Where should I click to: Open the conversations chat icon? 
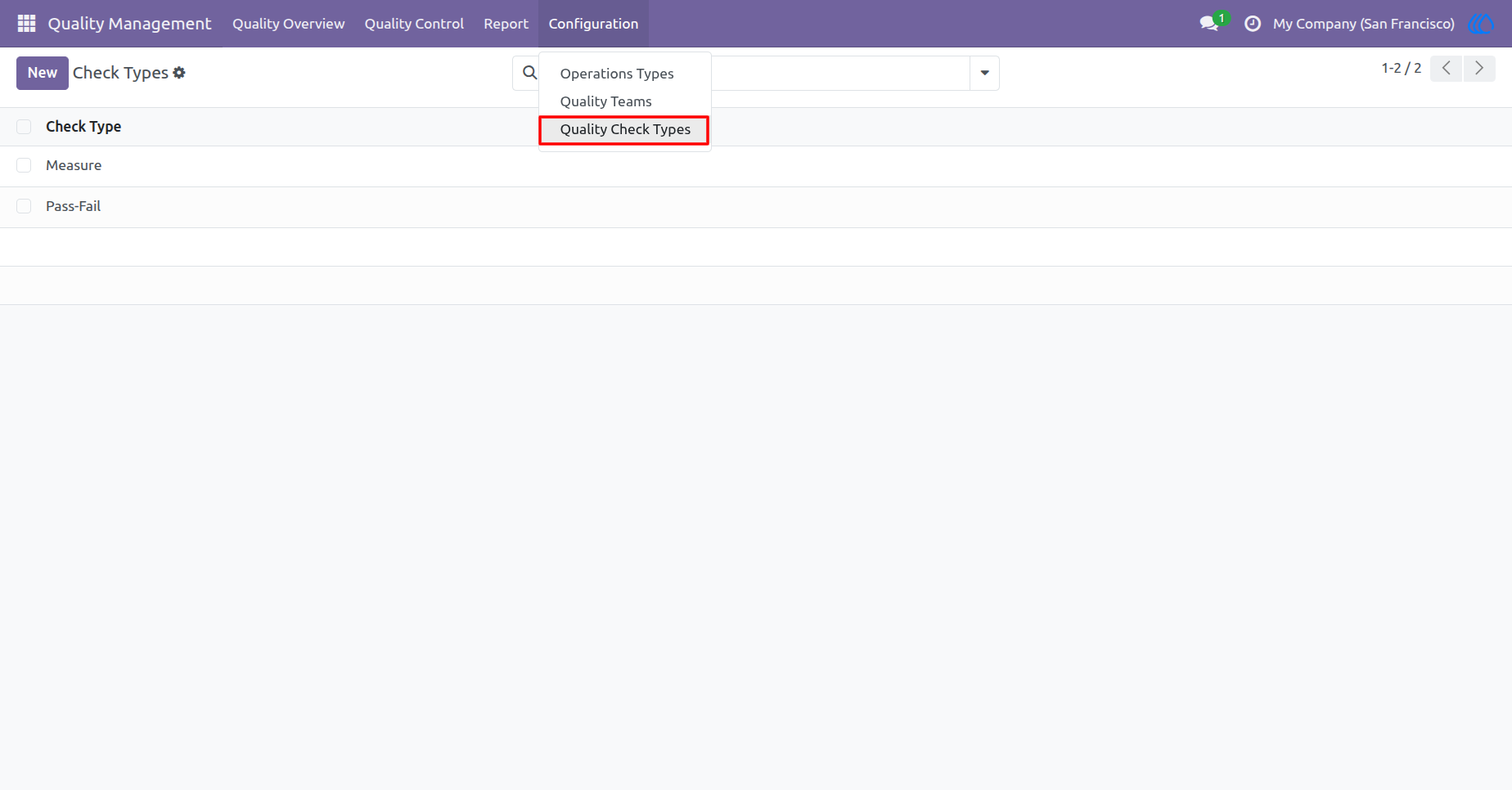pyautogui.click(x=1209, y=24)
